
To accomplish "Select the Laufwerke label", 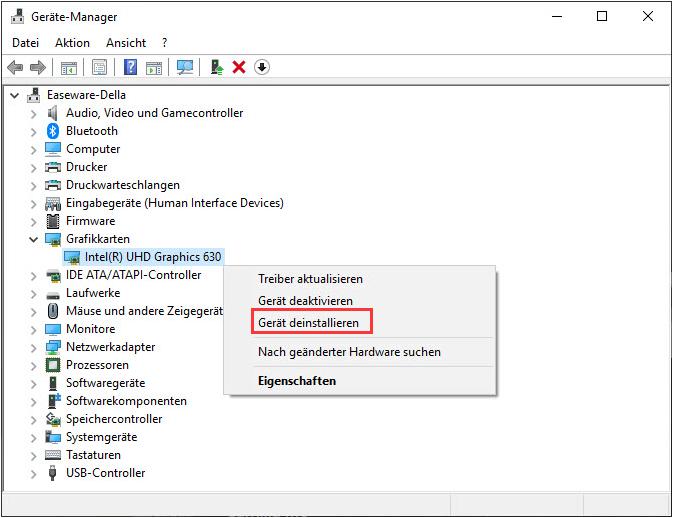I will pyautogui.click(x=93, y=293).
